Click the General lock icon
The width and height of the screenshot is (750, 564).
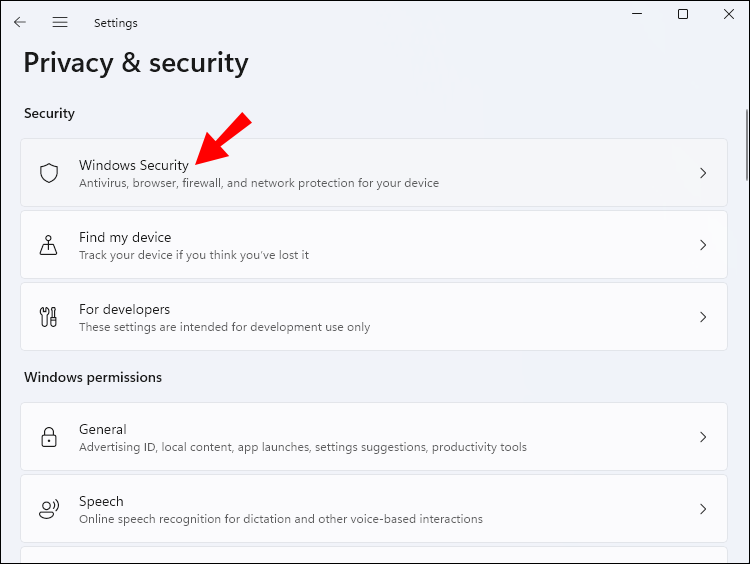[x=49, y=437]
